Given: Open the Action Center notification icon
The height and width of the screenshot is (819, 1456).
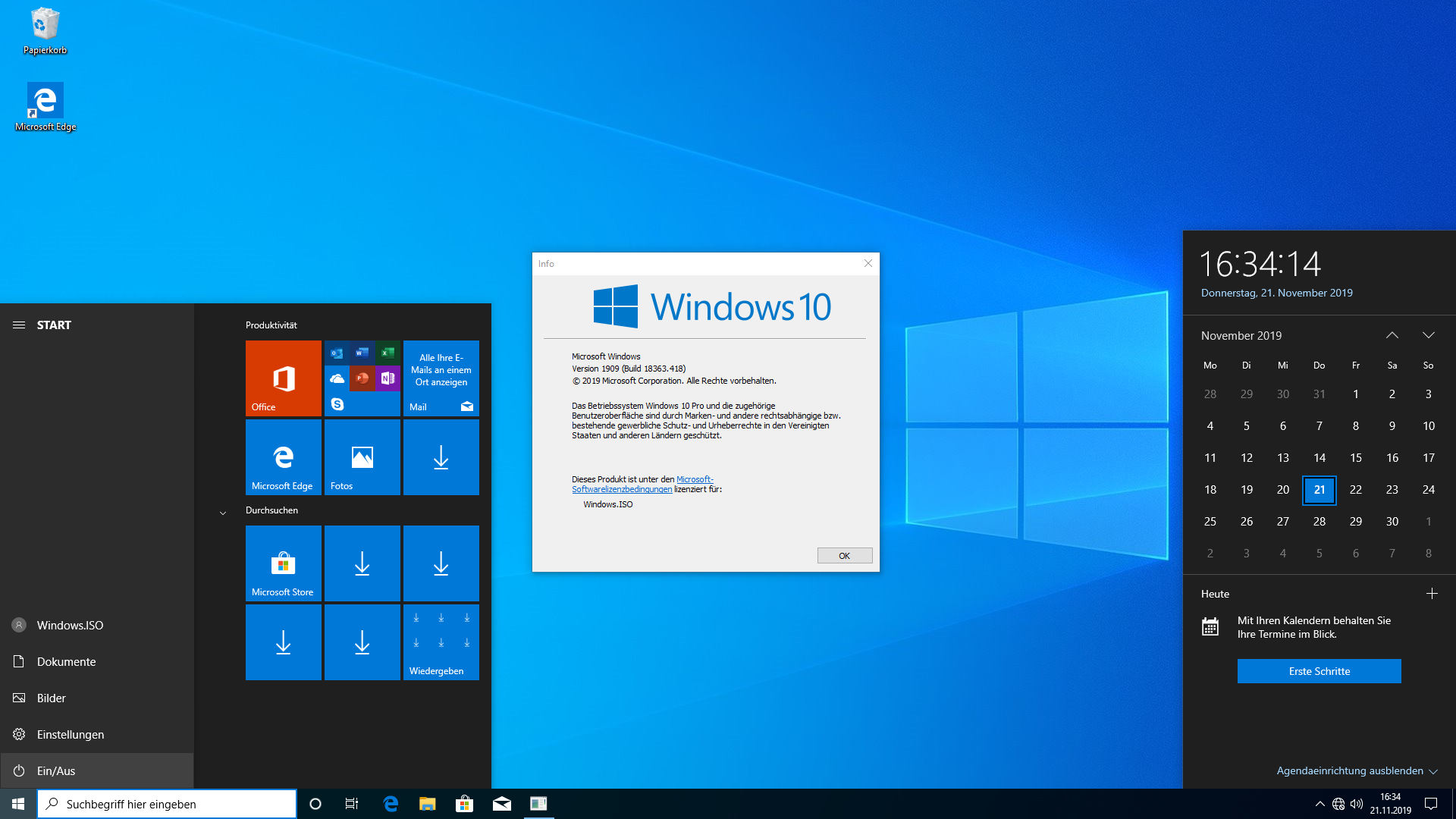Looking at the screenshot, I should pyautogui.click(x=1431, y=804).
